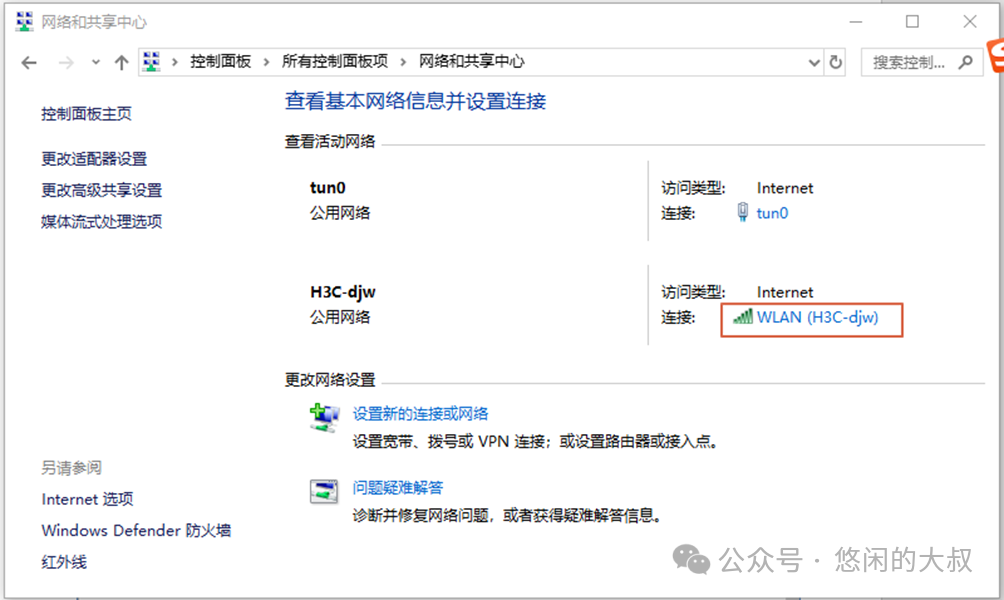
Task: Open the 所有控制面板项 breadcrumb
Action: pyautogui.click(x=335, y=61)
